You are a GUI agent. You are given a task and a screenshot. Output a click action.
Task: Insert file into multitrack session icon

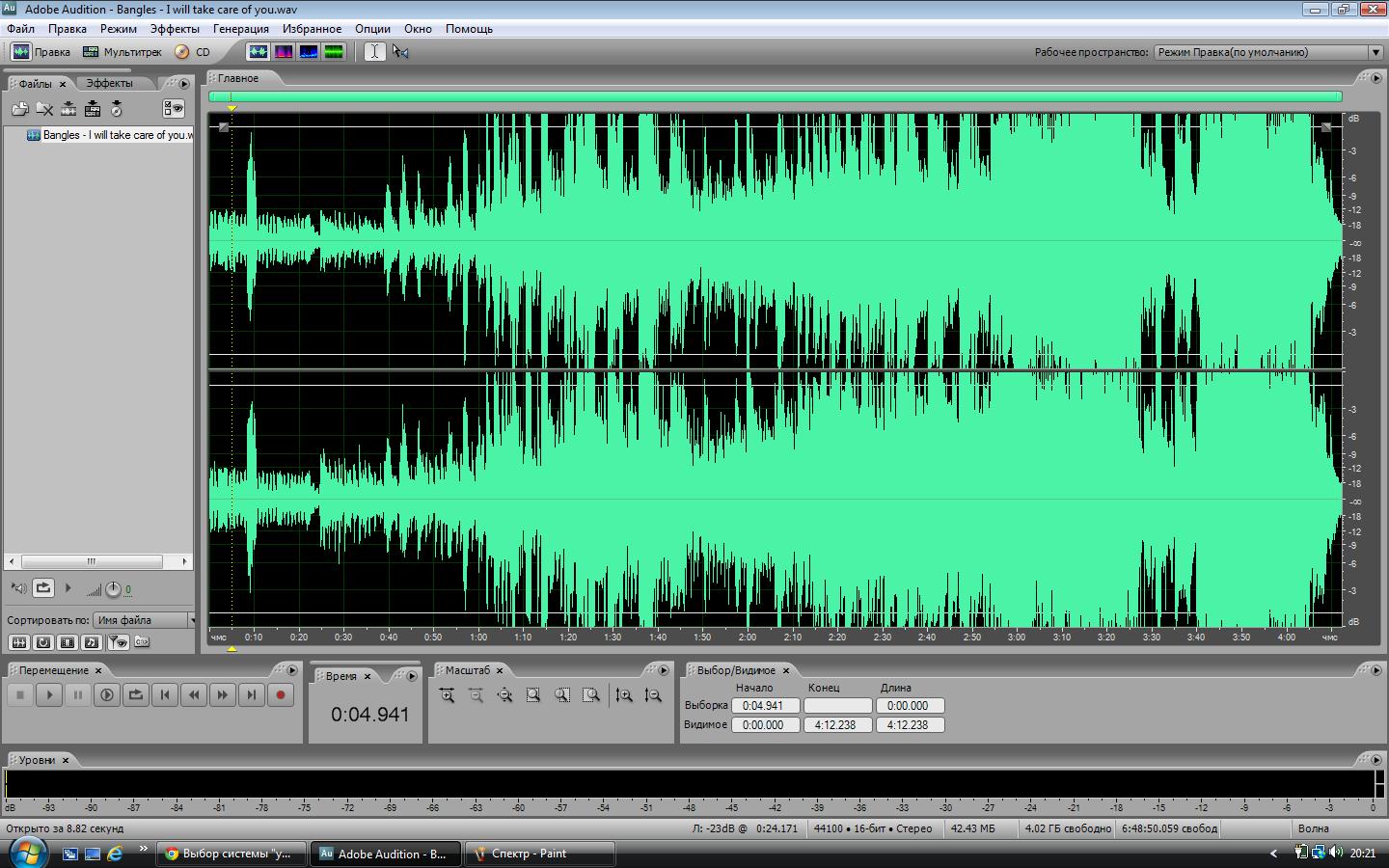[93, 109]
